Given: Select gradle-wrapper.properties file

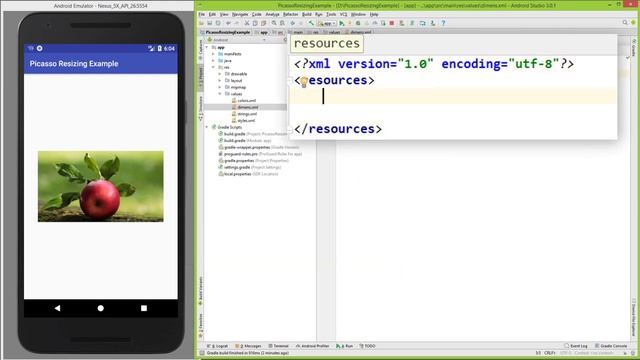Looking at the screenshot, I should (259, 147).
